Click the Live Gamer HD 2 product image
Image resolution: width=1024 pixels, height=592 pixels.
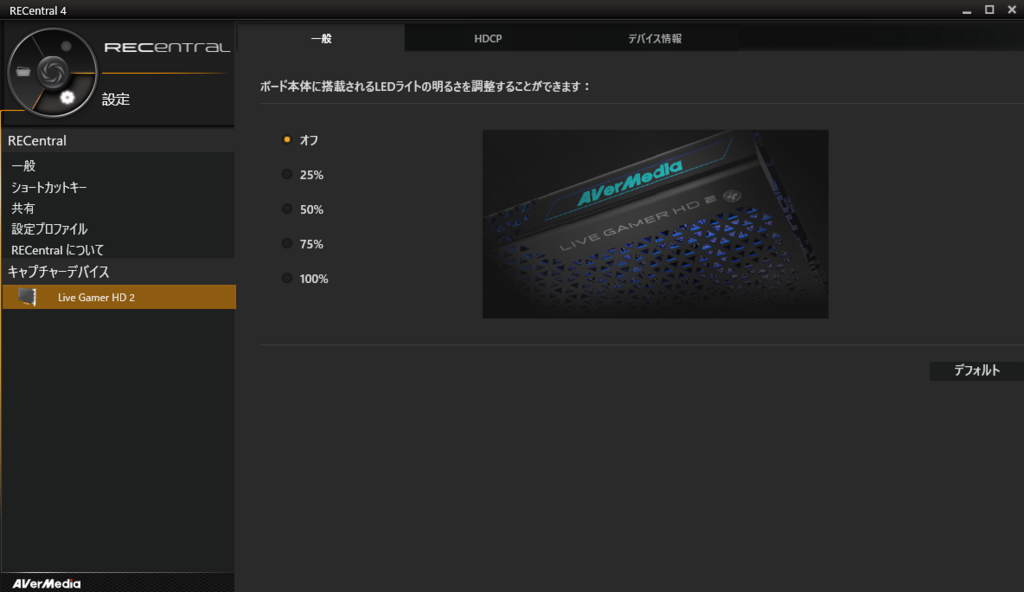[655, 224]
